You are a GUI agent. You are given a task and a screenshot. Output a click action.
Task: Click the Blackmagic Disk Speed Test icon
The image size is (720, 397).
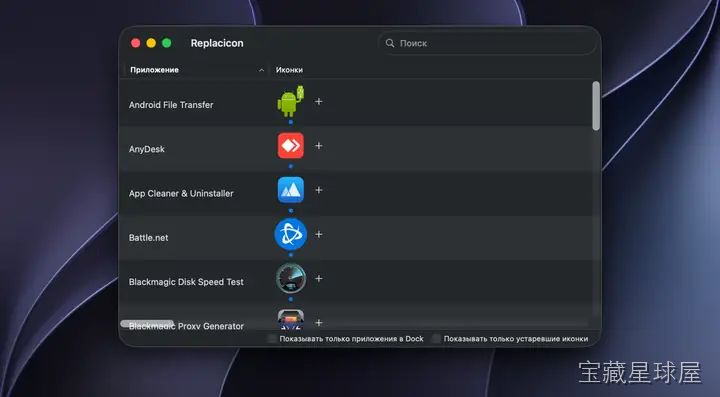coord(291,278)
